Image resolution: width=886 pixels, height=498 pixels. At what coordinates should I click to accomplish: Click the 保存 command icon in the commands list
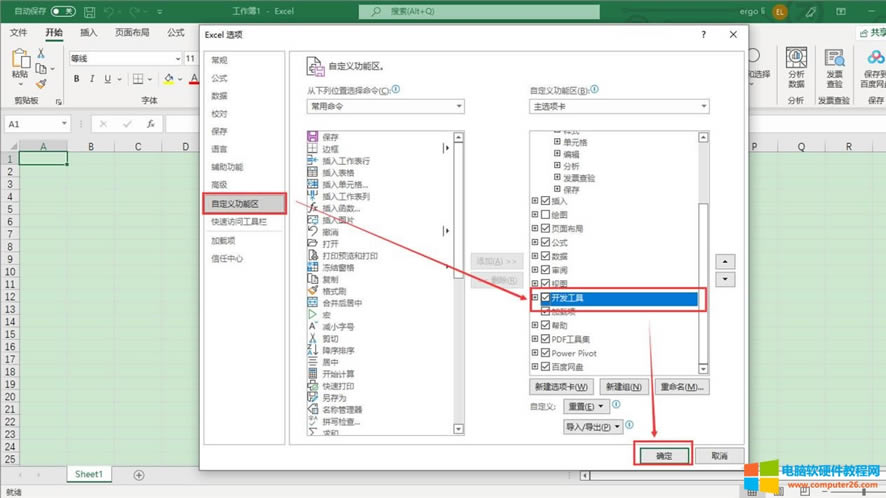tap(312, 136)
